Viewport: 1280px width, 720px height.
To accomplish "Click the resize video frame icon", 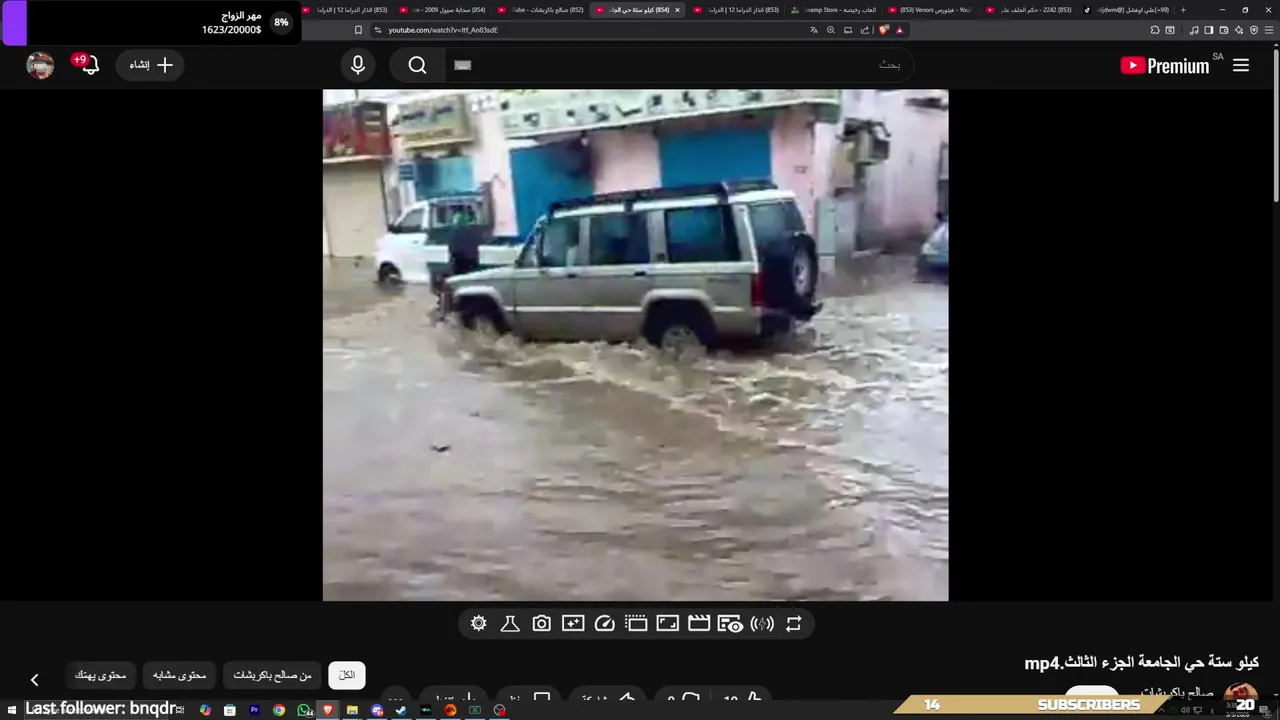I will tap(667, 624).
